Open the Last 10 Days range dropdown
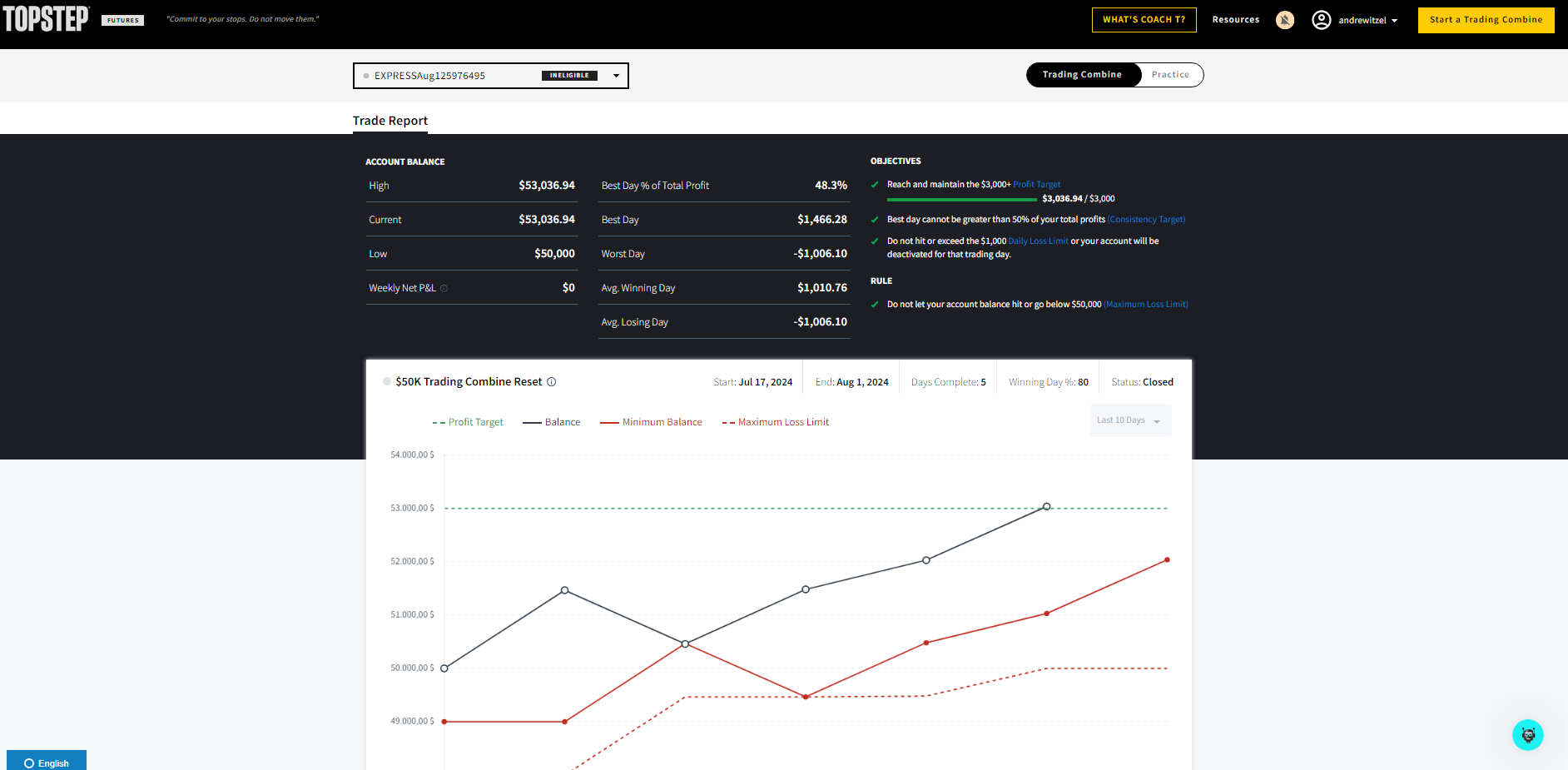Screen dimensions: 1568x770 [x=1131, y=420]
